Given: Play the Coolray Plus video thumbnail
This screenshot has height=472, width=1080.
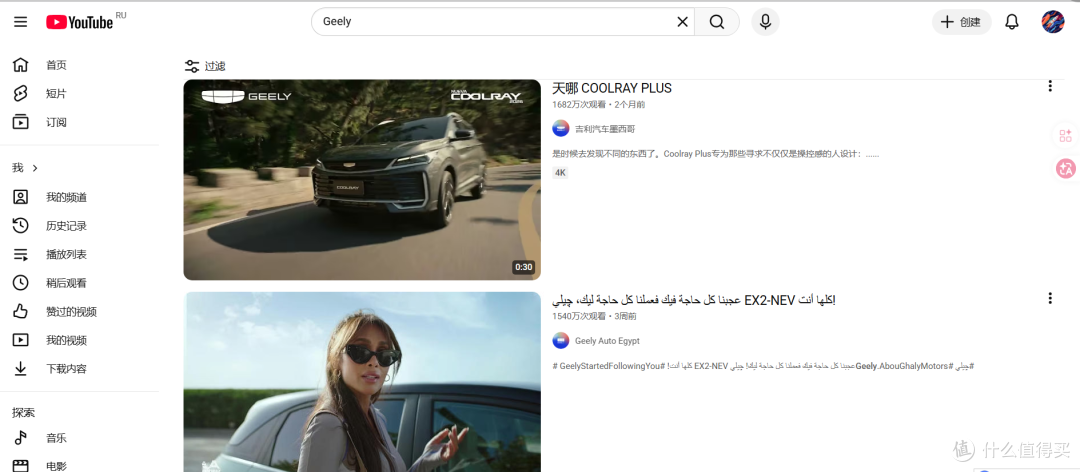Looking at the screenshot, I should [x=362, y=180].
